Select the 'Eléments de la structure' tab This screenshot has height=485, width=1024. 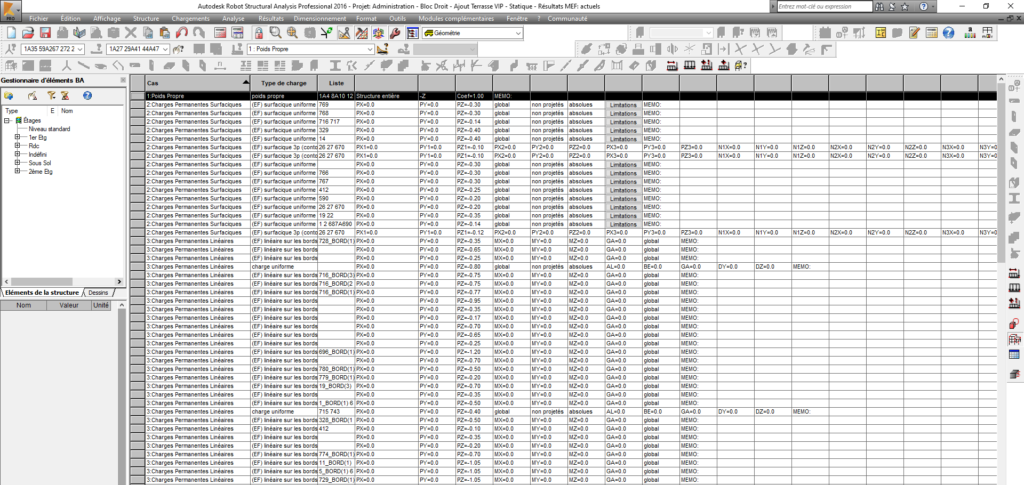pyautogui.click(x=42, y=292)
